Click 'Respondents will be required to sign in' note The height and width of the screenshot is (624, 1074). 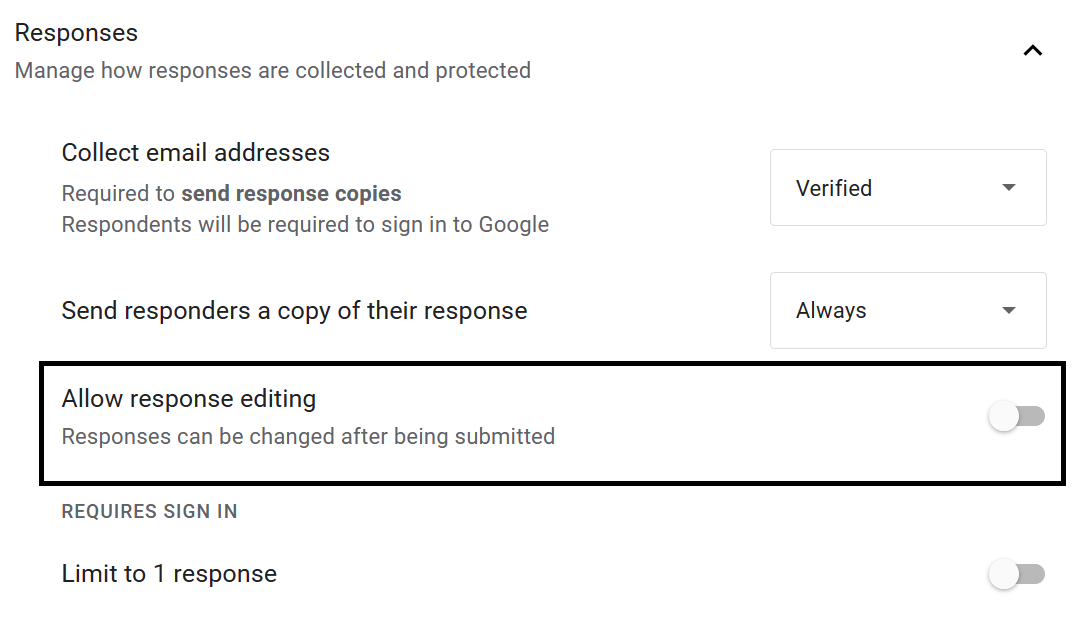coord(305,224)
